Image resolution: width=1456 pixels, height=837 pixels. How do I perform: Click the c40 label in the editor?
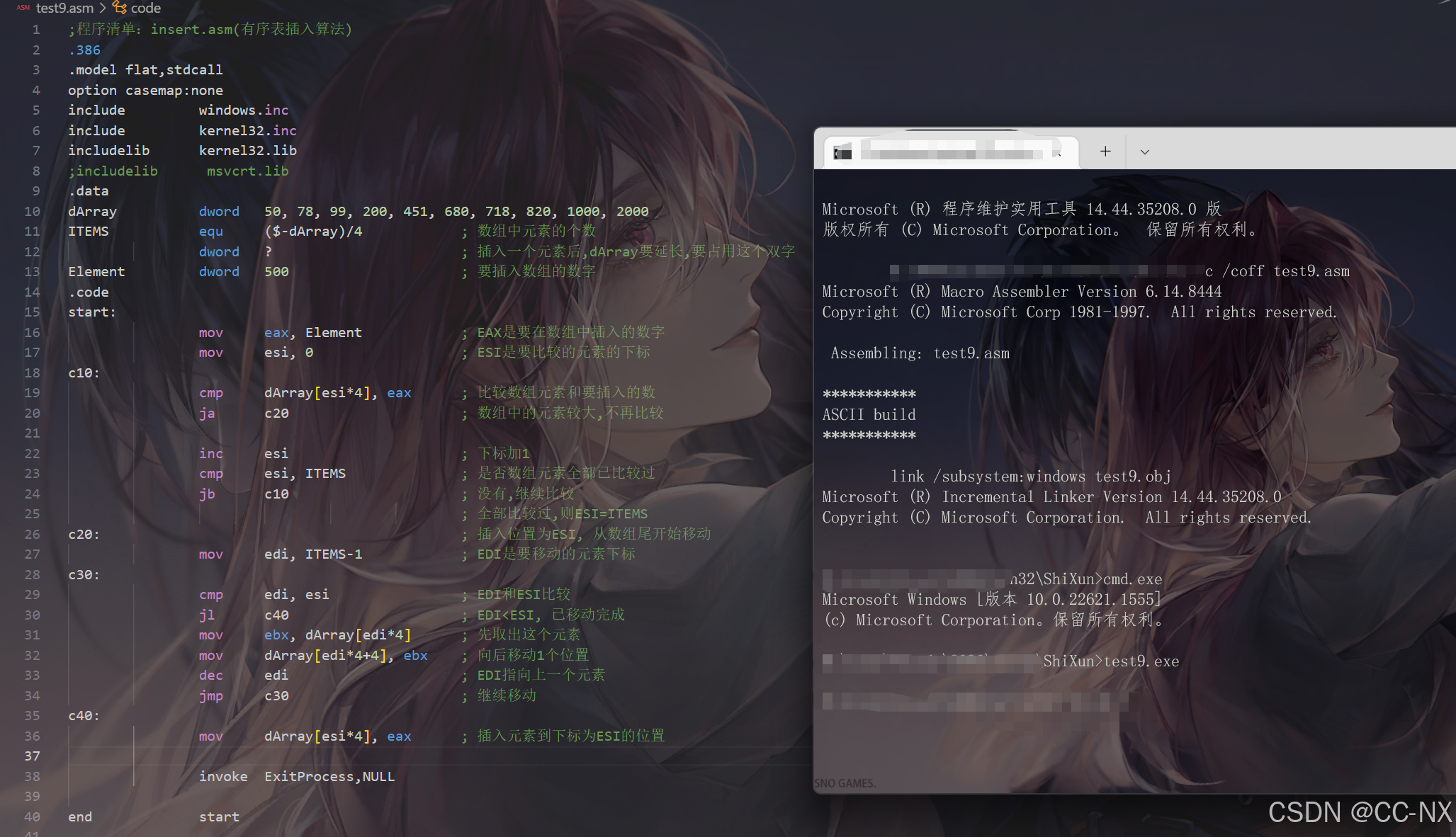coord(84,716)
